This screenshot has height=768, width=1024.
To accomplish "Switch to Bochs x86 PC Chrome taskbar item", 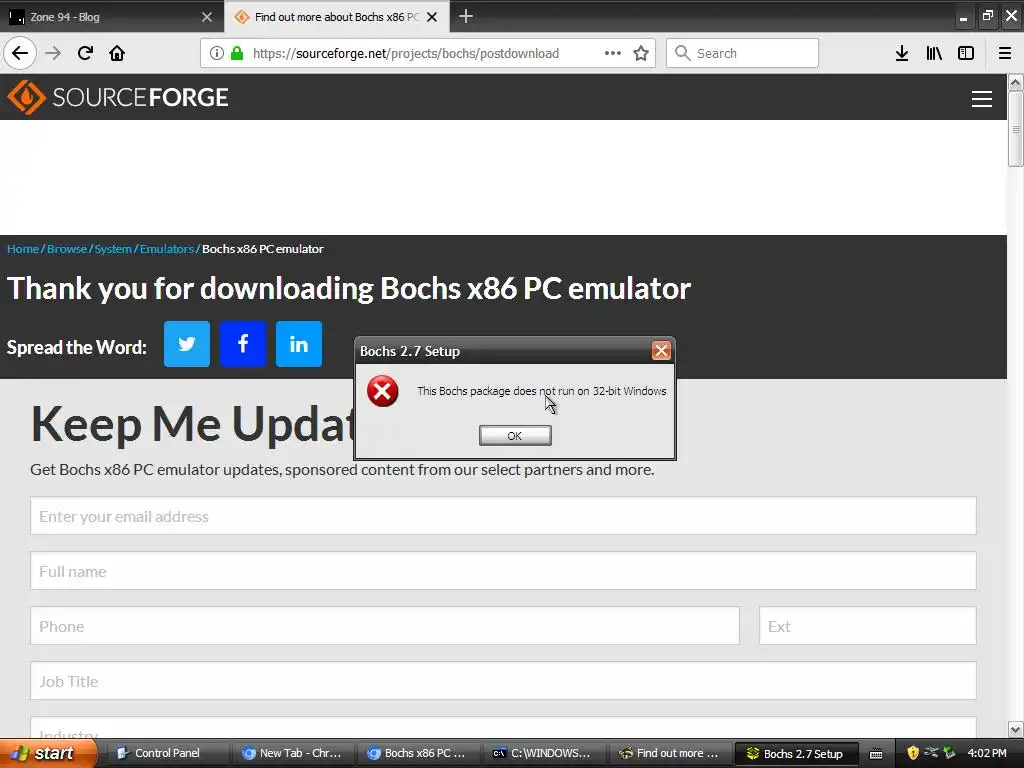I will [x=418, y=753].
